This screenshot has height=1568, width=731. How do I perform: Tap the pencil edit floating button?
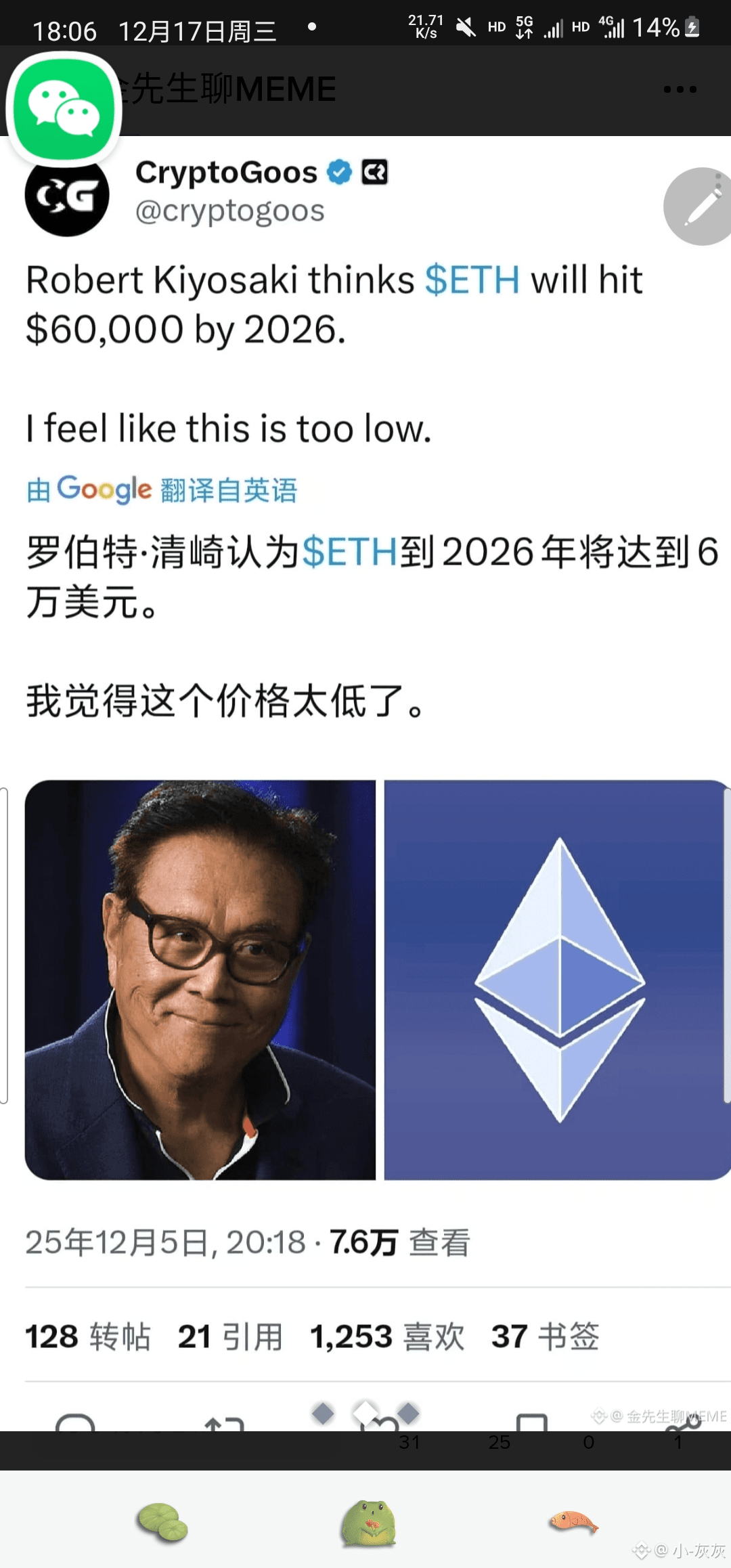pos(700,206)
